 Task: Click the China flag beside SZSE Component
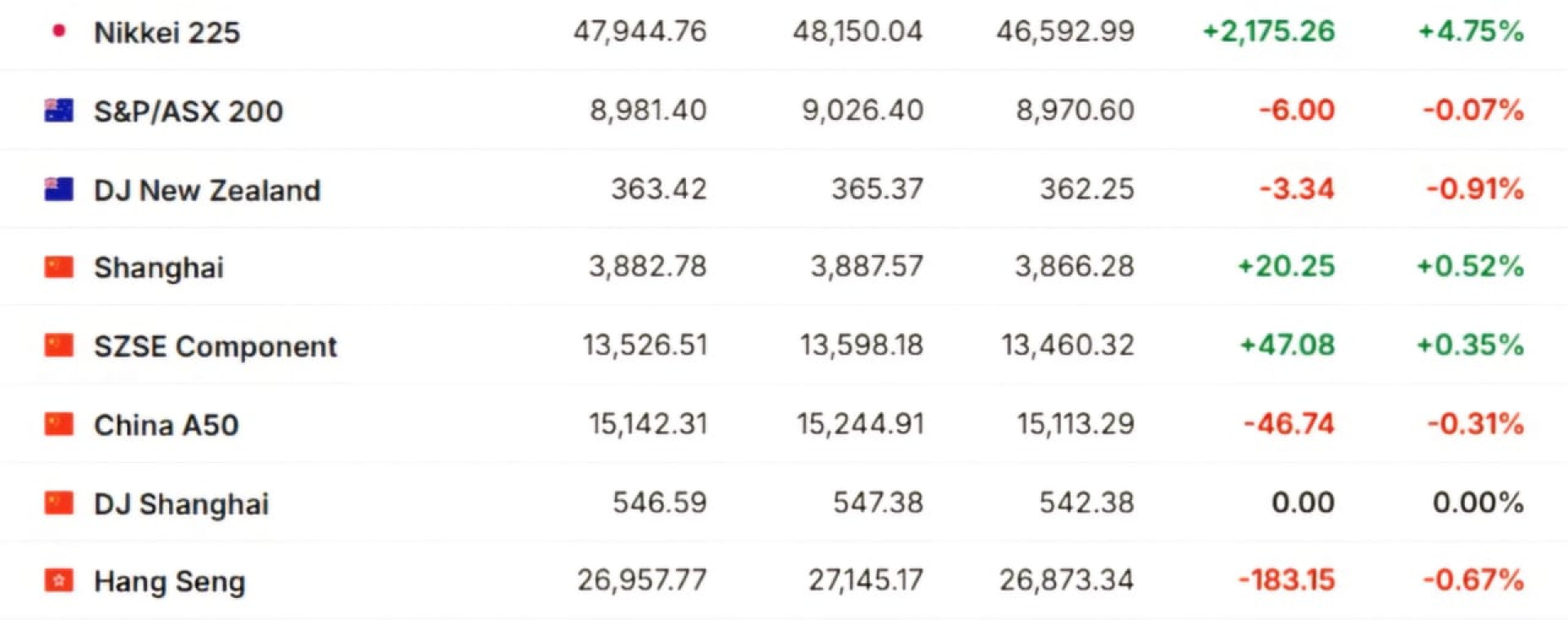[59, 346]
